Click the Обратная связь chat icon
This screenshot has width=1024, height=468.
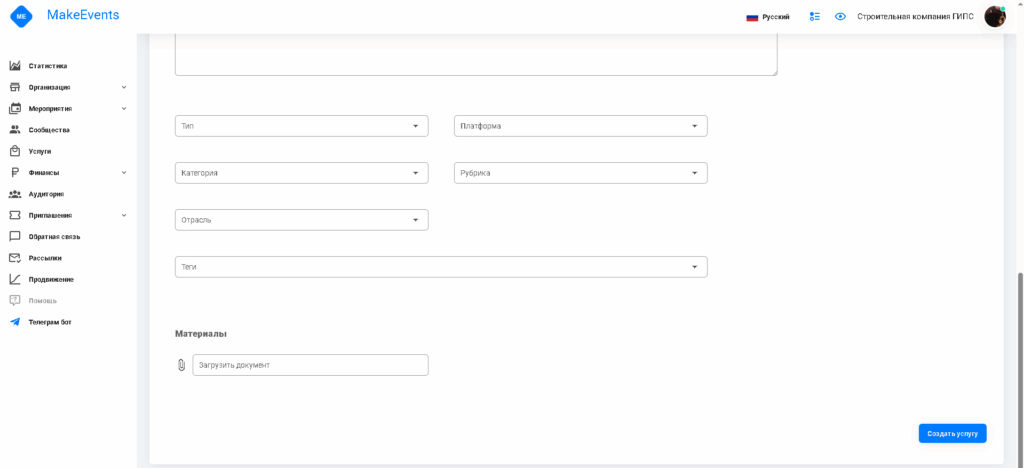point(15,237)
